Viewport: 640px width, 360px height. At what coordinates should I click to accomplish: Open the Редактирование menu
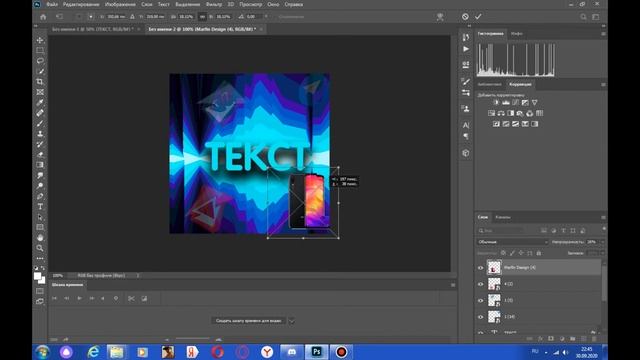click(x=81, y=4)
